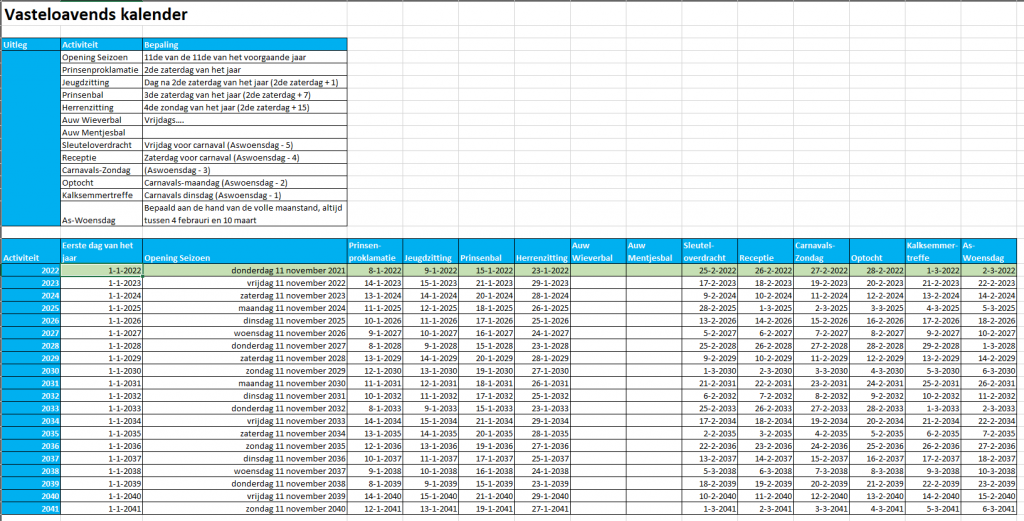The width and height of the screenshot is (1024, 521).
Task: Select the 'Bepaald aan de hand van de volle maanstand' cell
Action: click(245, 213)
